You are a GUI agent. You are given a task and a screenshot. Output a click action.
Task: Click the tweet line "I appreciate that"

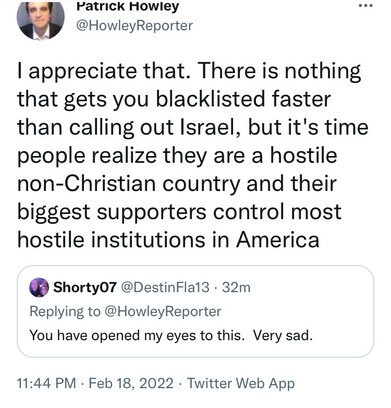(103, 71)
